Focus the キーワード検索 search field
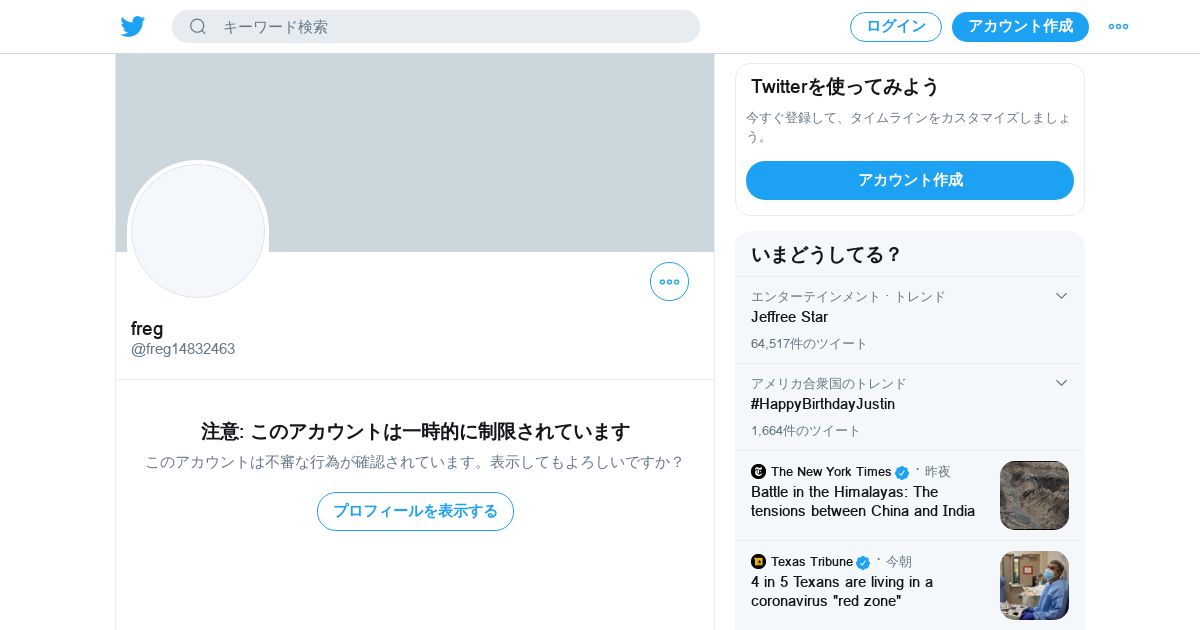The height and width of the screenshot is (630, 1200). [436, 27]
